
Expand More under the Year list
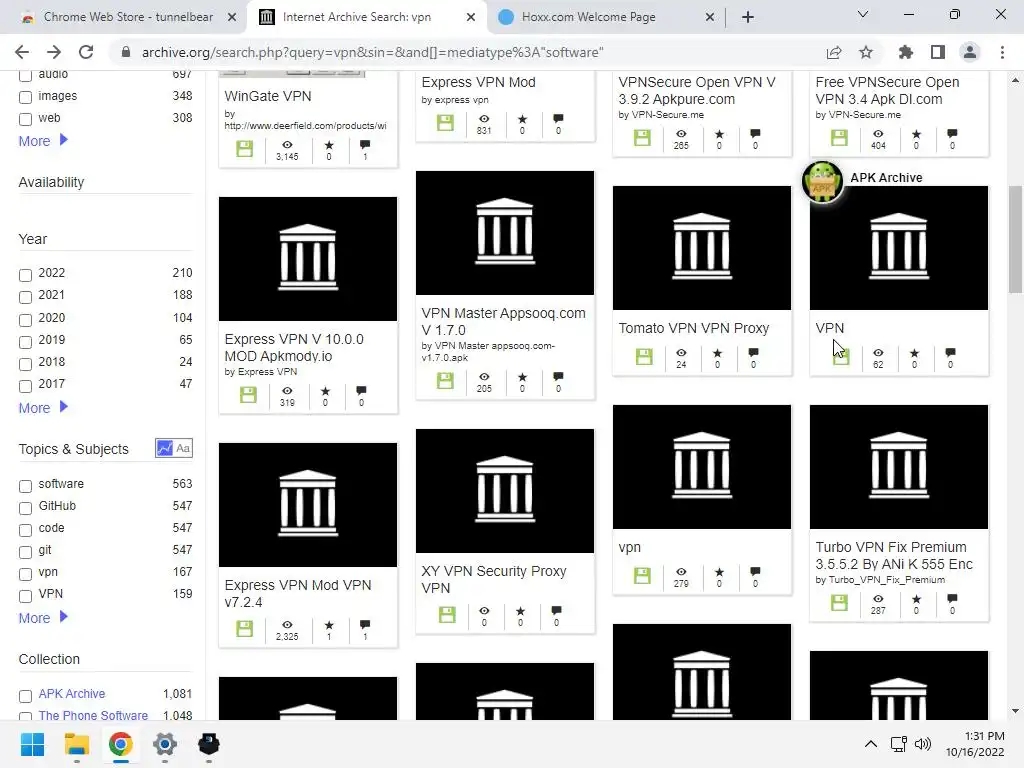(x=43, y=408)
